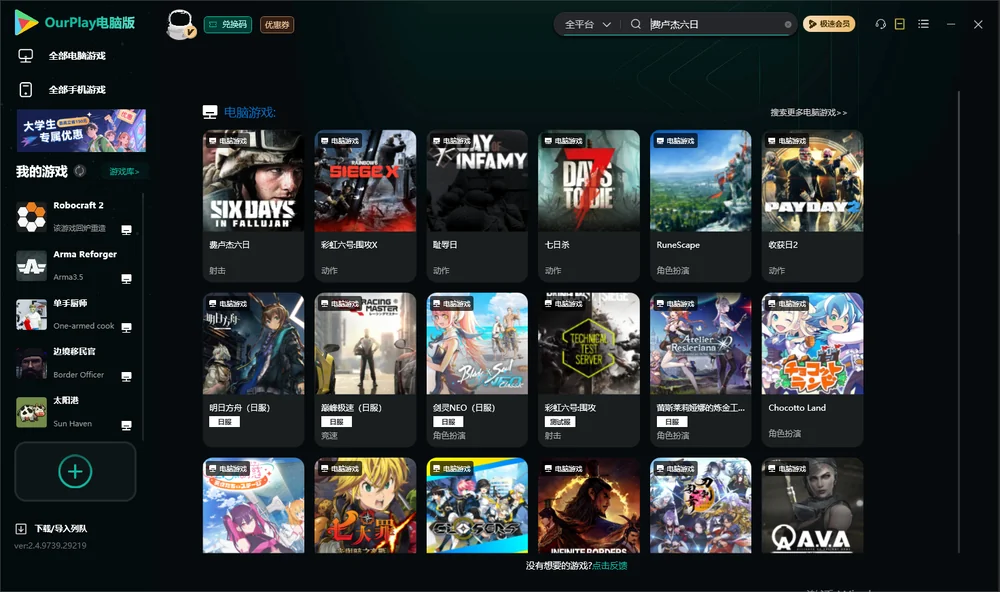Click the Sun Haven cow game icon
1000x592 pixels.
point(31,412)
